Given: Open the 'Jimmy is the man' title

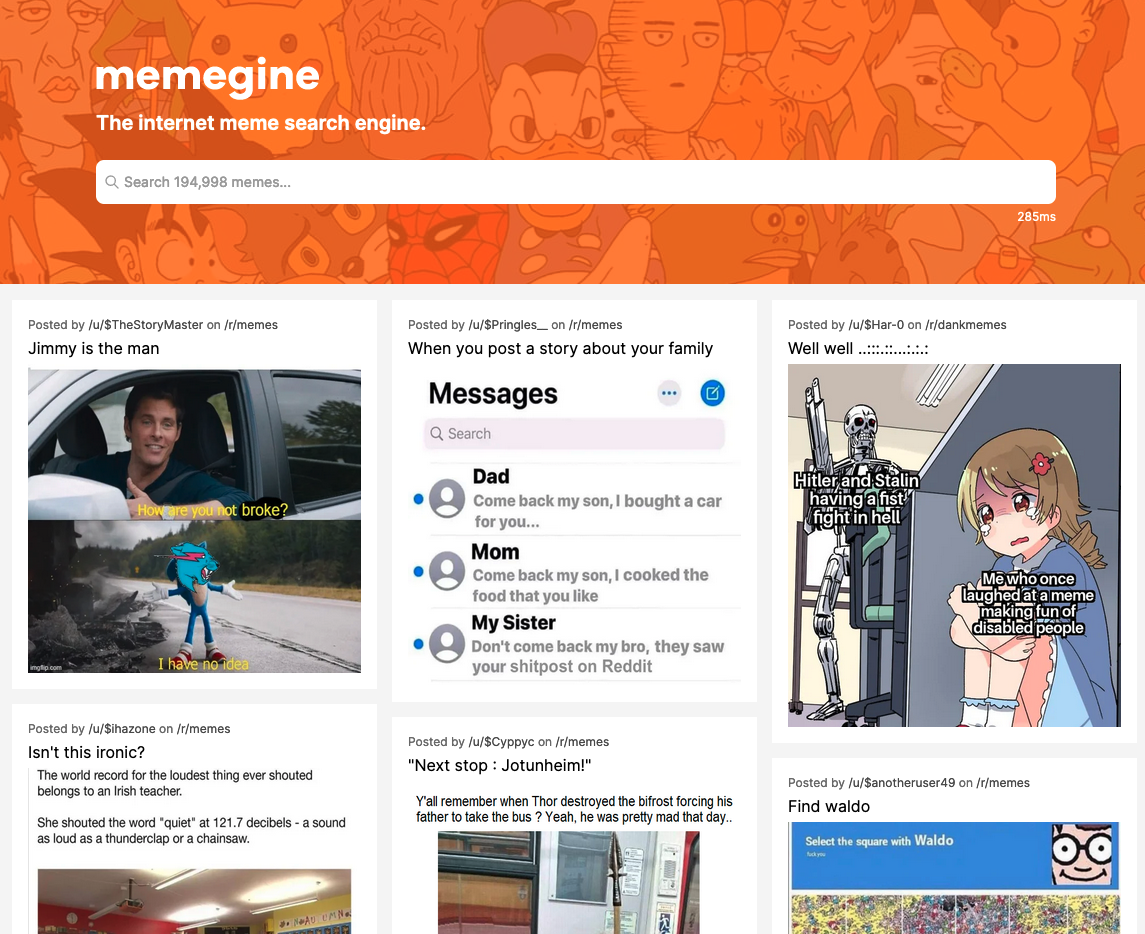Looking at the screenshot, I should click(x=93, y=348).
